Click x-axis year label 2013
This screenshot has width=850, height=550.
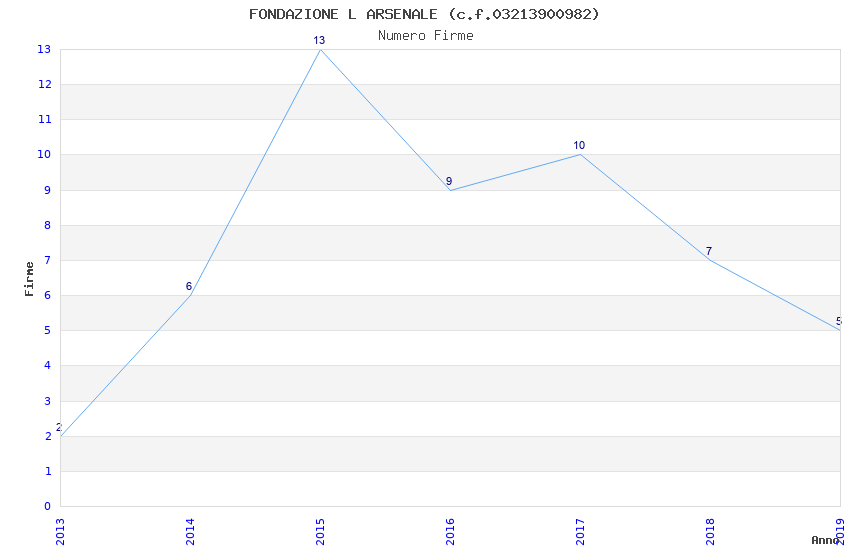click(x=60, y=532)
